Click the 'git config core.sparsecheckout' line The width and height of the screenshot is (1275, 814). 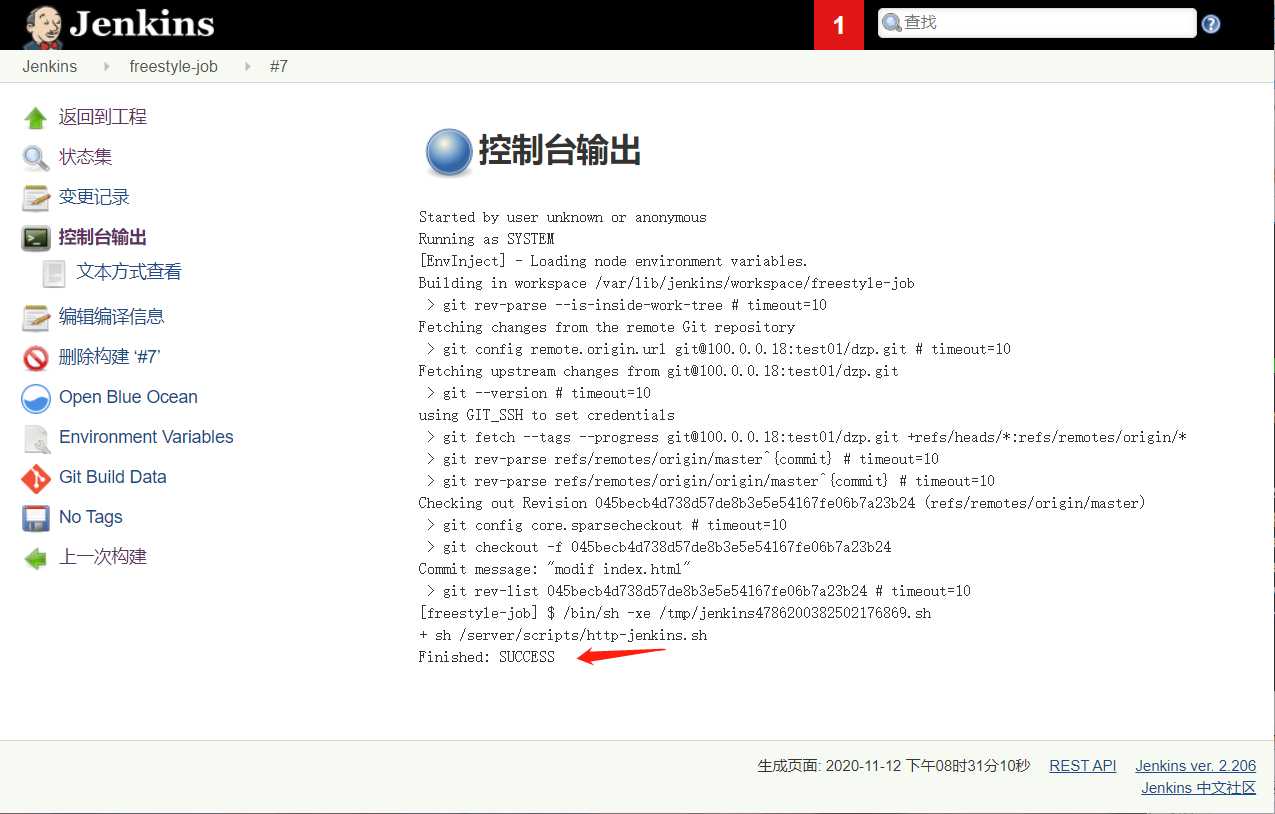(x=606, y=525)
